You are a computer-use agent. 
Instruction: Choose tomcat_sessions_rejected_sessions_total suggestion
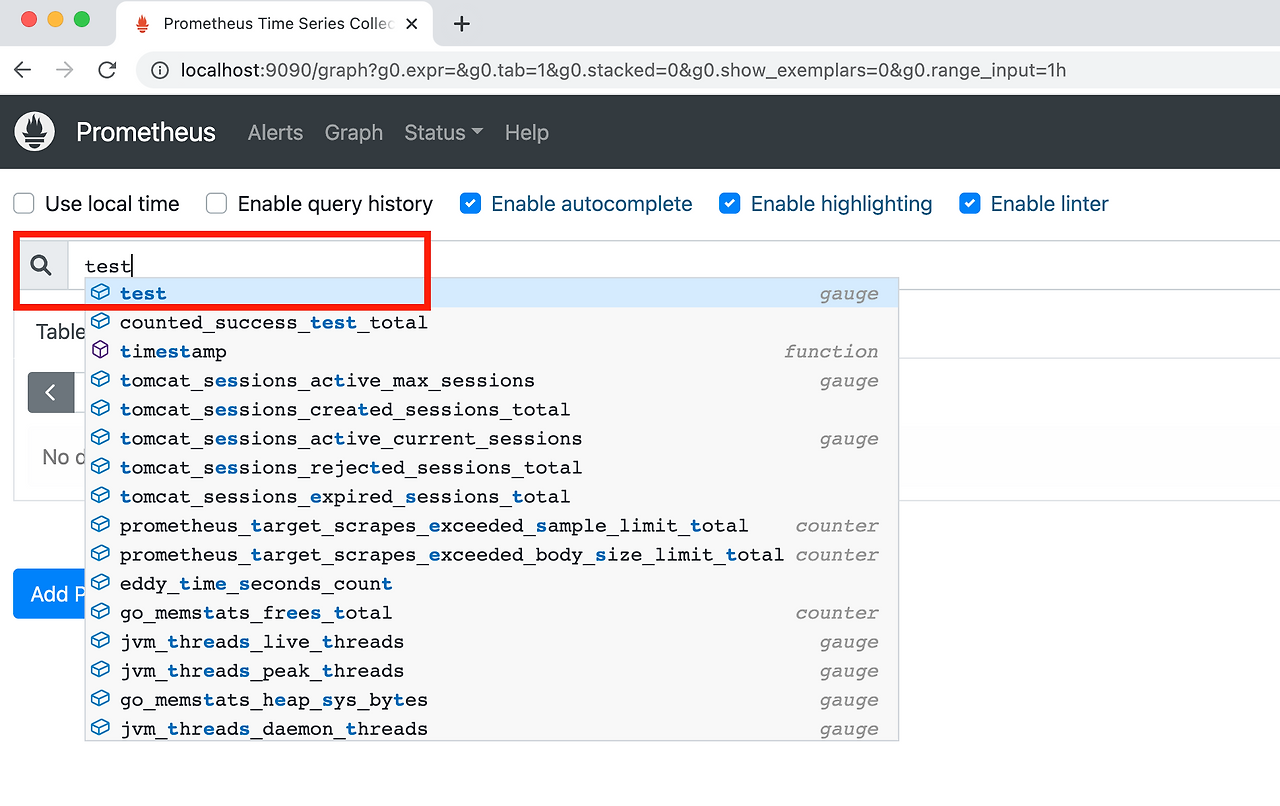coord(491,467)
